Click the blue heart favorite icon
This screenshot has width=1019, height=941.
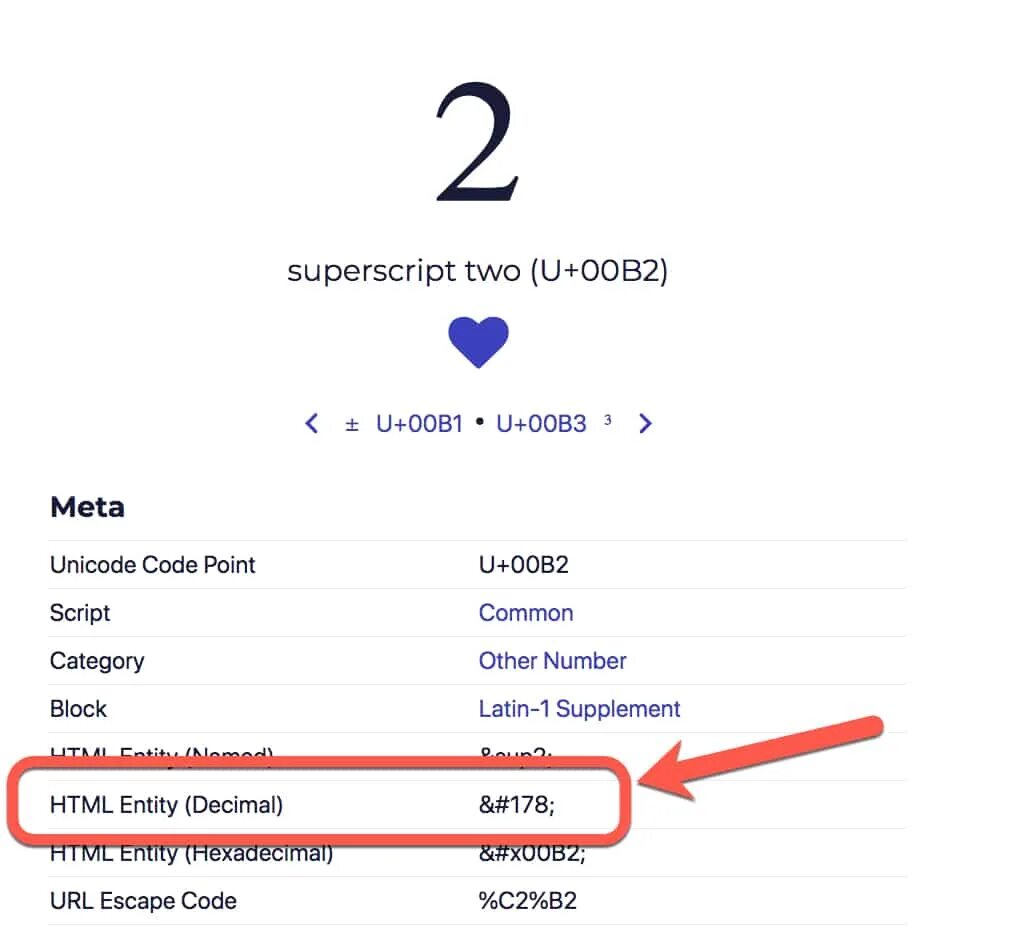478,342
